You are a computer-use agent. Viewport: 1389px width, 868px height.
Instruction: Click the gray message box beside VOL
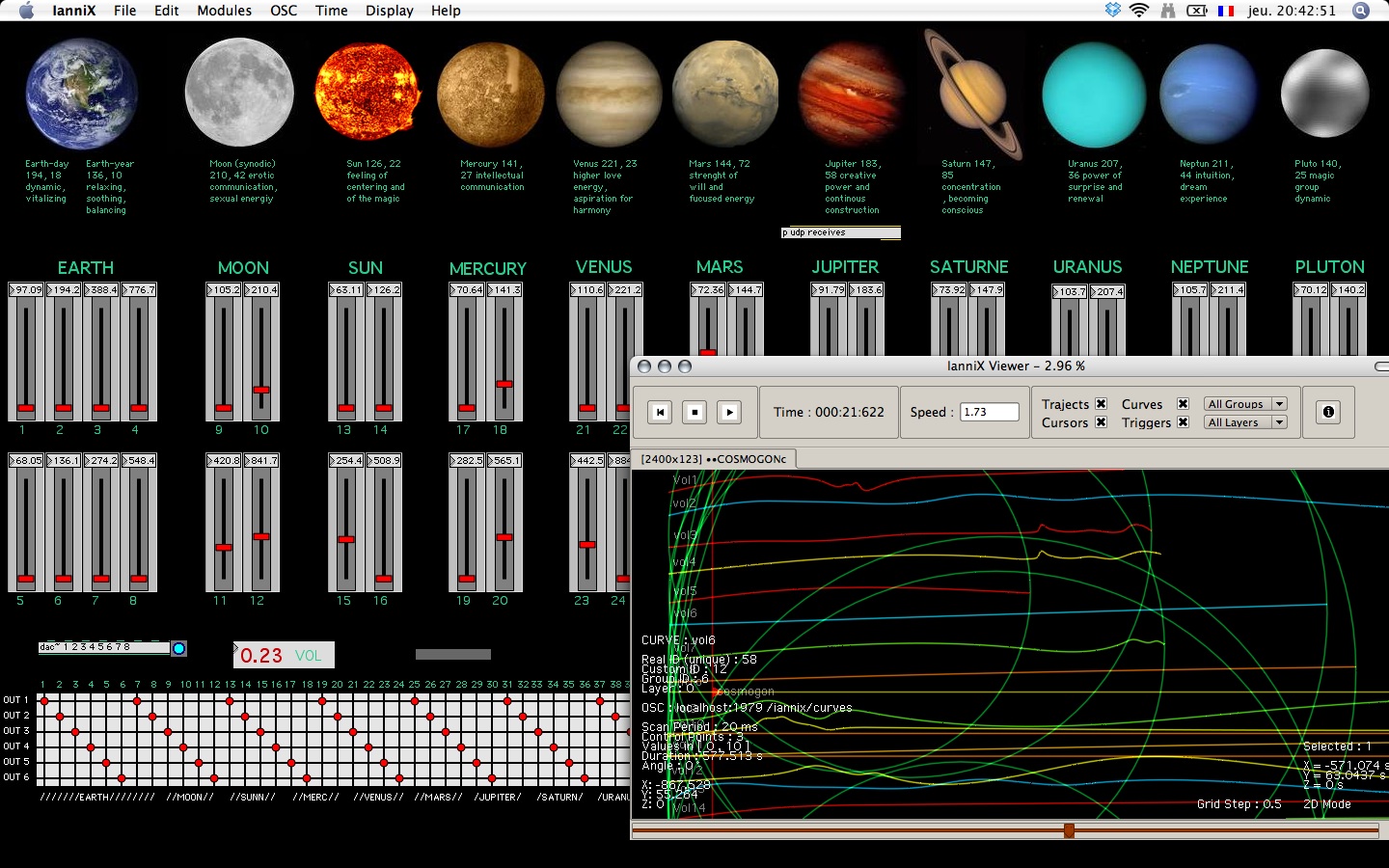point(453,654)
